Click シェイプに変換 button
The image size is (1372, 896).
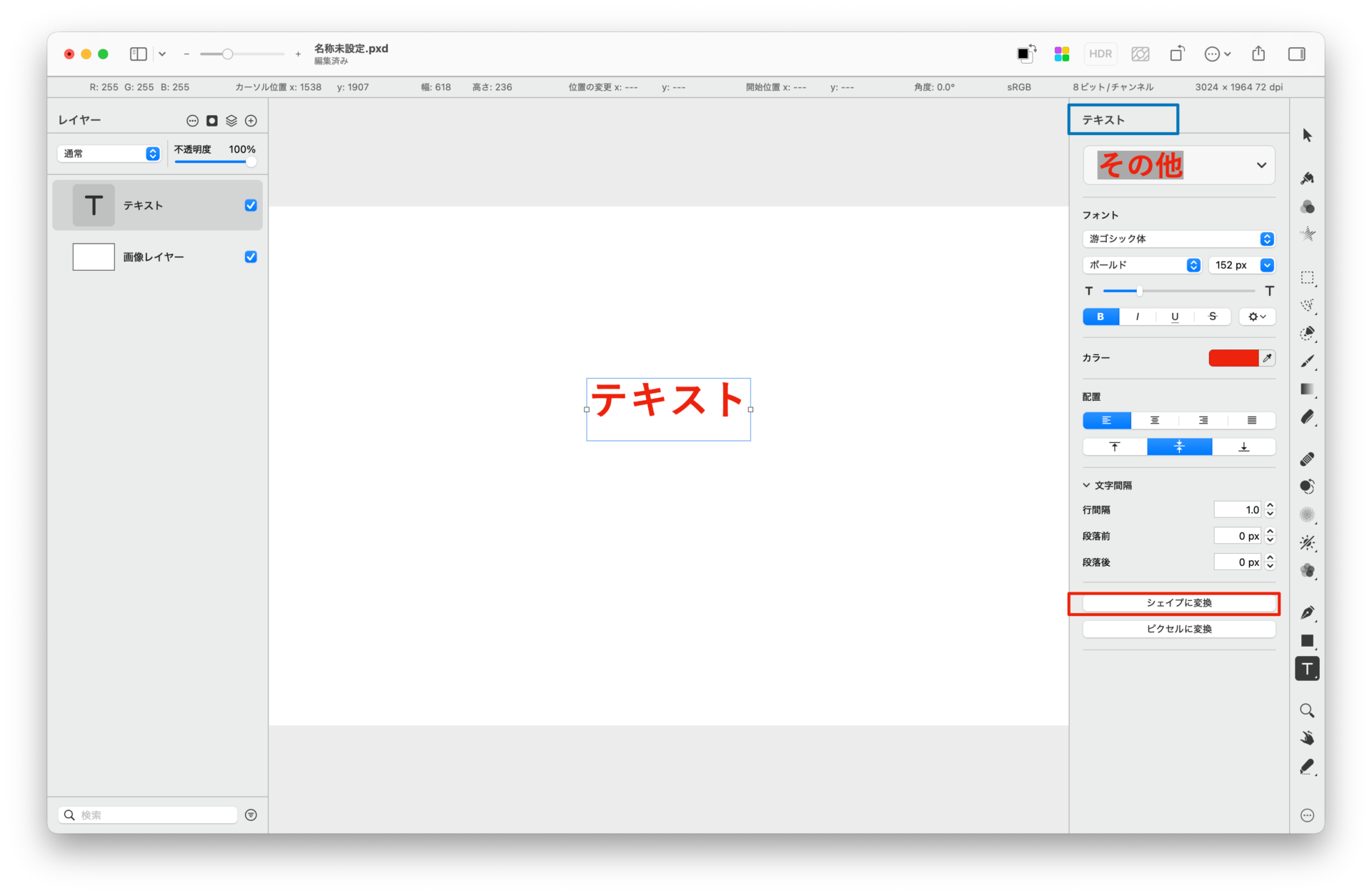[x=1178, y=603]
